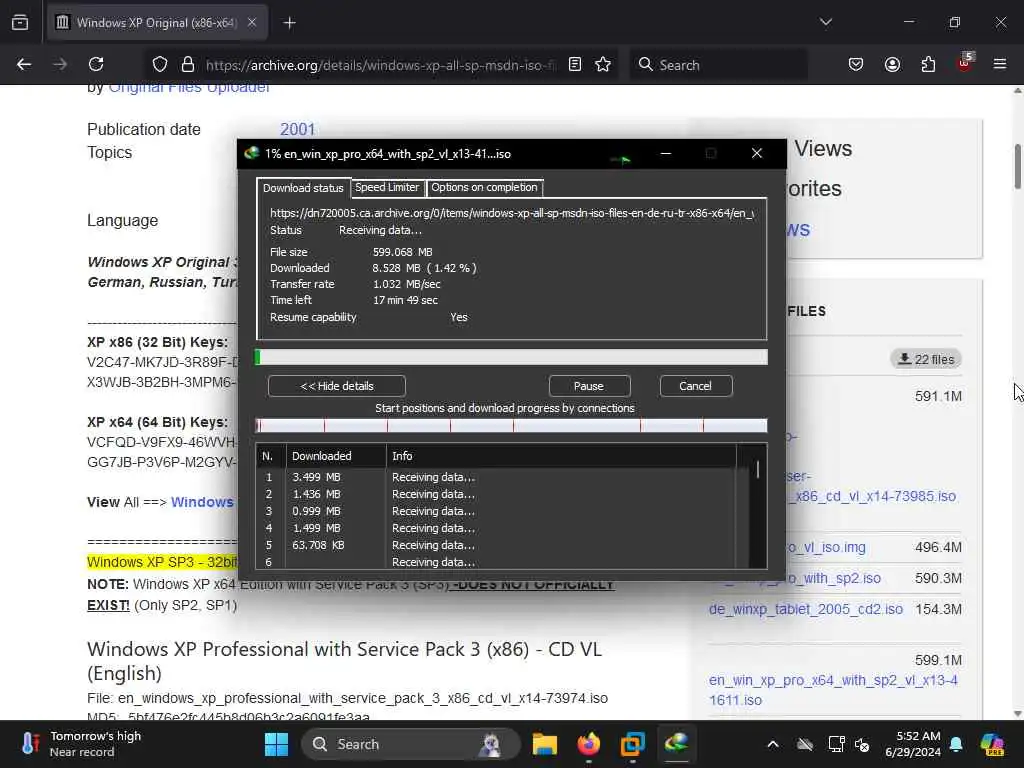Show hidden tray icons chevron

pyautogui.click(x=773, y=744)
